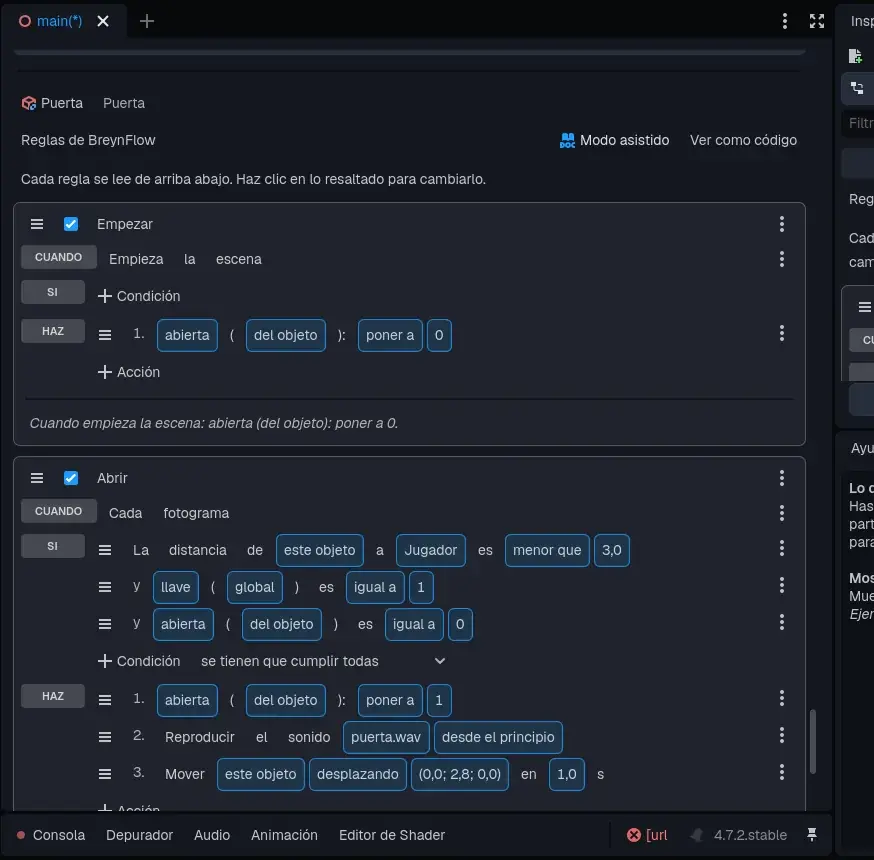The width and height of the screenshot is (874, 860).
Task: Switch to the main(*) scene tab
Action: tap(59, 21)
